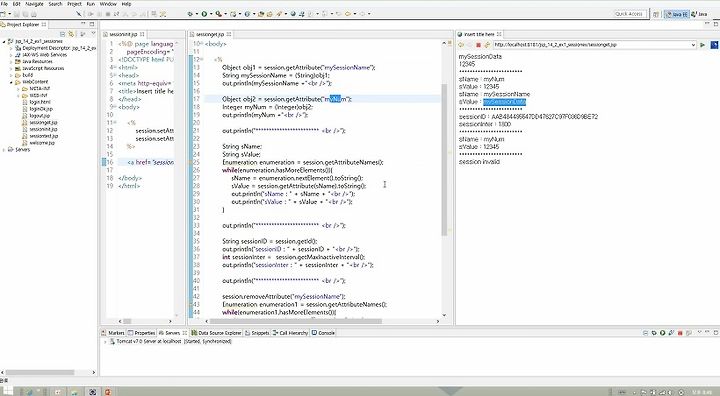Expand JavaScript Resources node

[11, 68]
